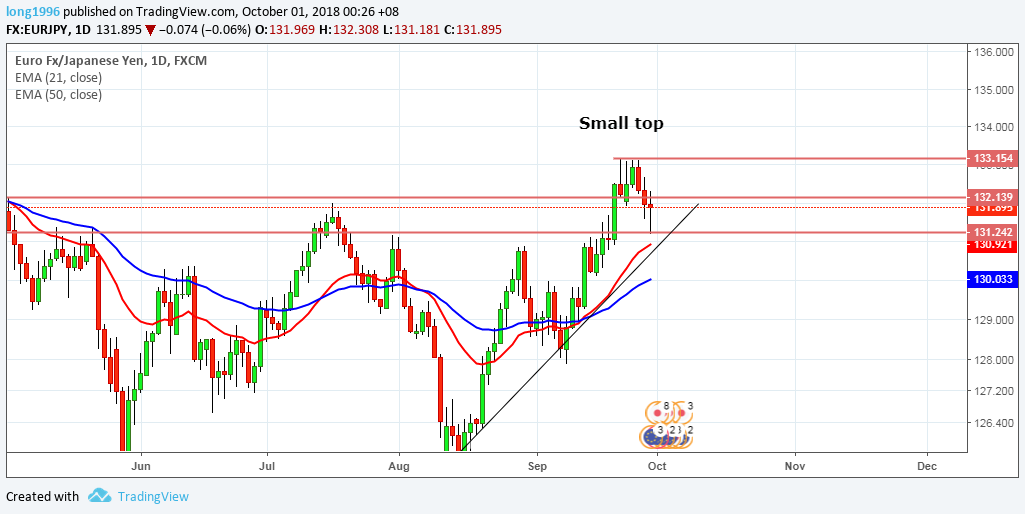
Task: Click the 127.200 price axis label
Action: [x=994, y=391]
